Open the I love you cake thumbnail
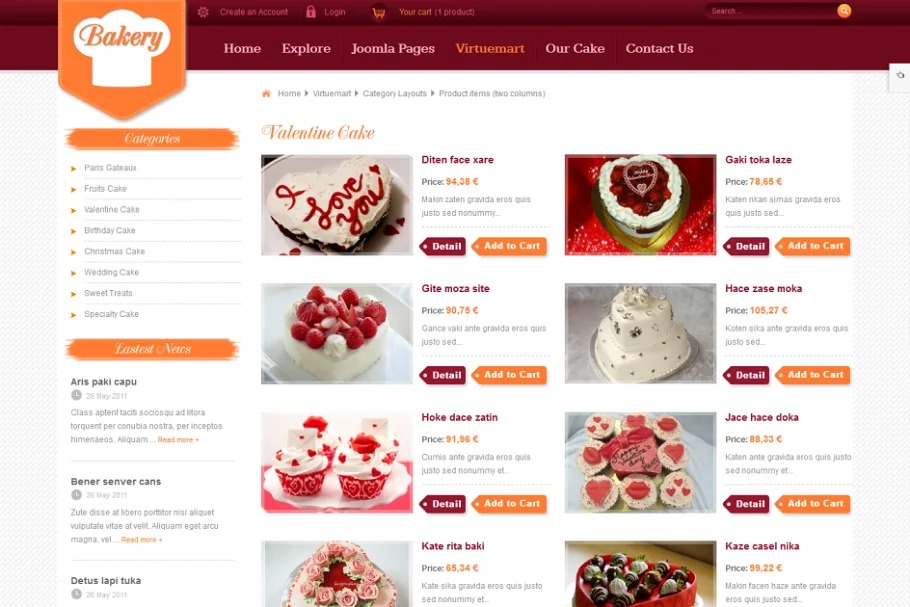Image resolution: width=910 pixels, height=607 pixels. [337, 205]
